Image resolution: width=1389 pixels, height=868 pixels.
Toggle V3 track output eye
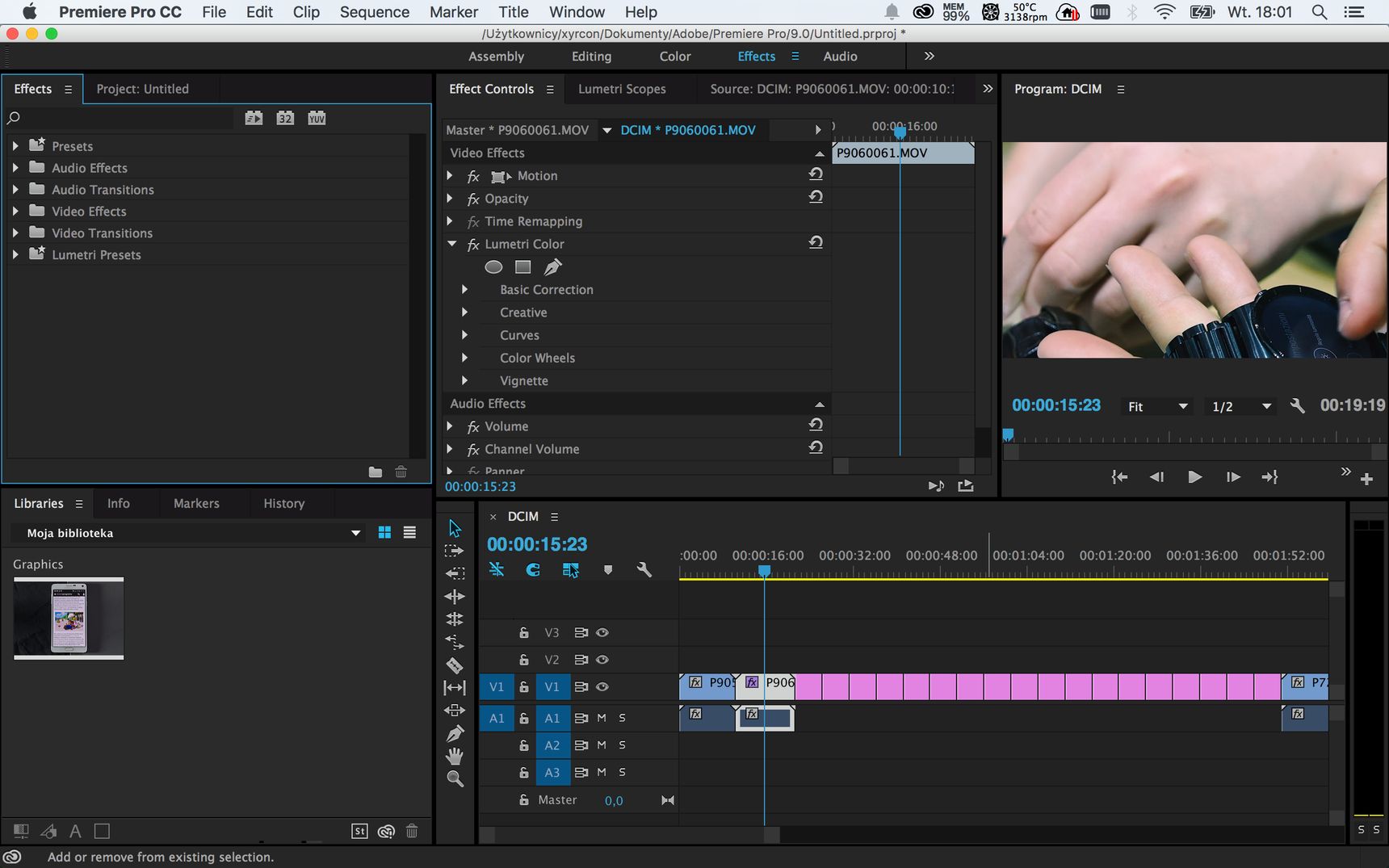602,633
